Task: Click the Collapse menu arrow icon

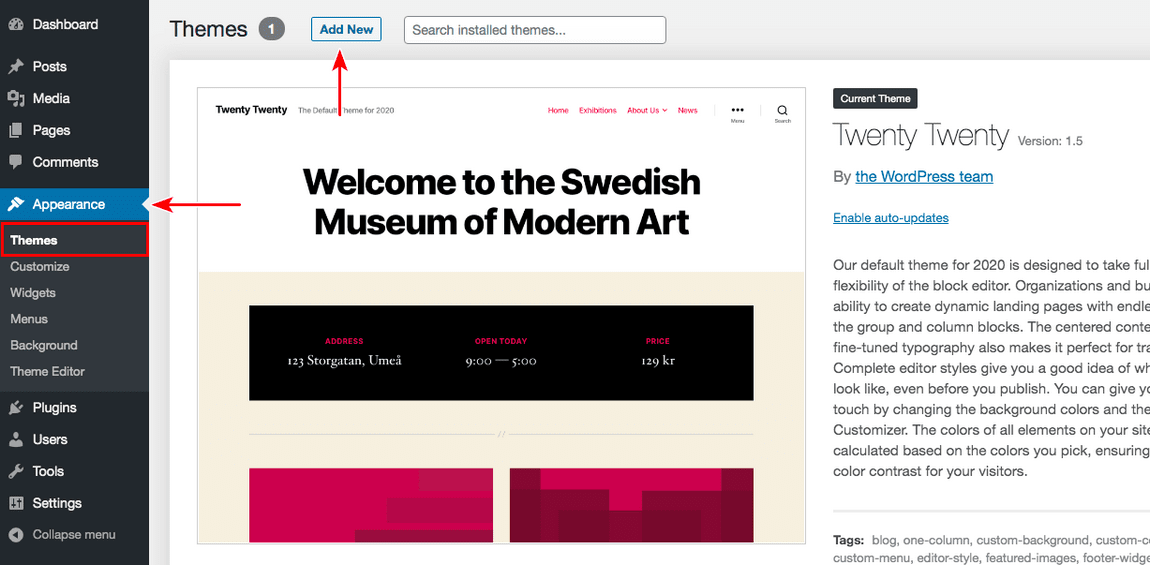Action: pos(15,535)
